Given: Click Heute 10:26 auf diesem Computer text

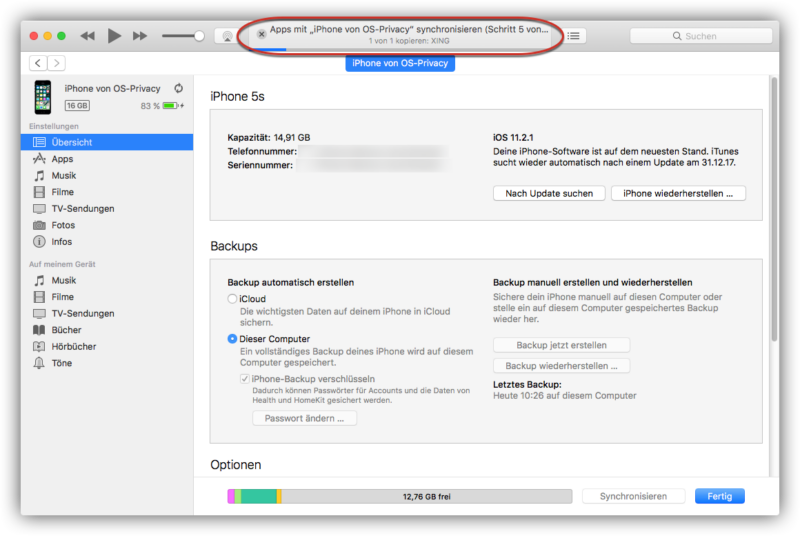Looking at the screenshot, I should point(564,396).
